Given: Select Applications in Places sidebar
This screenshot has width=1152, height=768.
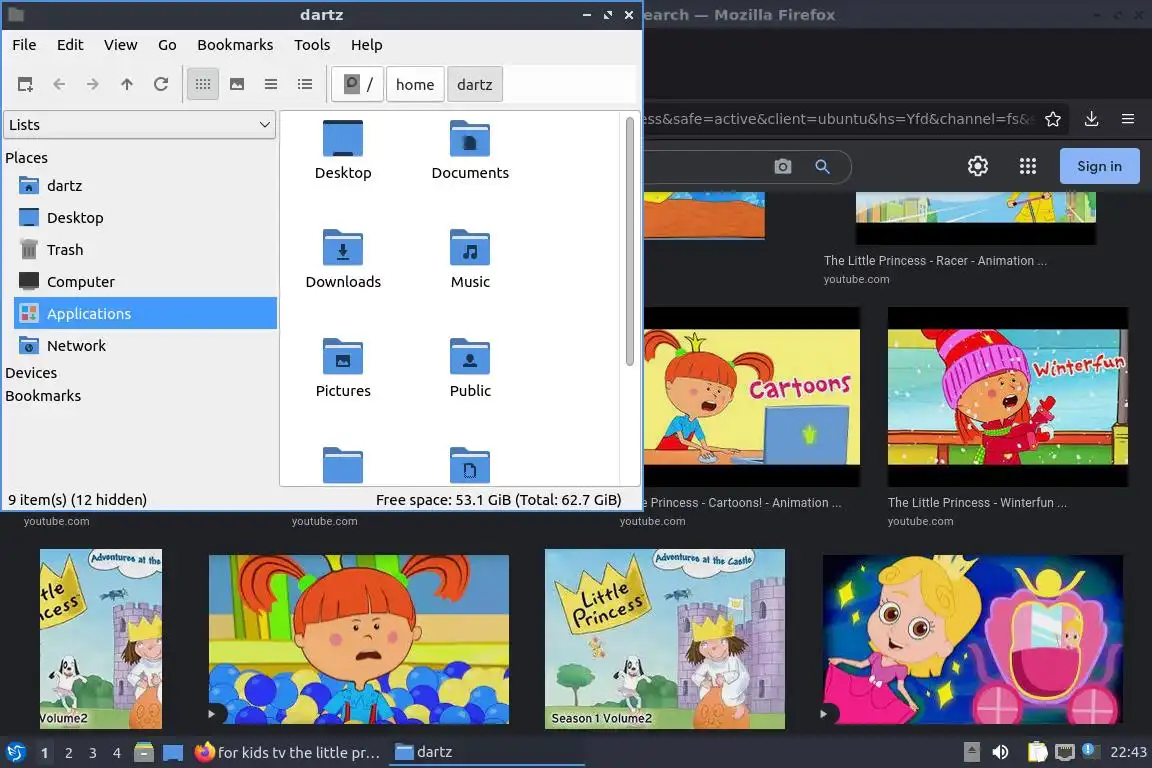Looking at the screenshot, I should click(x=145, y=314).
